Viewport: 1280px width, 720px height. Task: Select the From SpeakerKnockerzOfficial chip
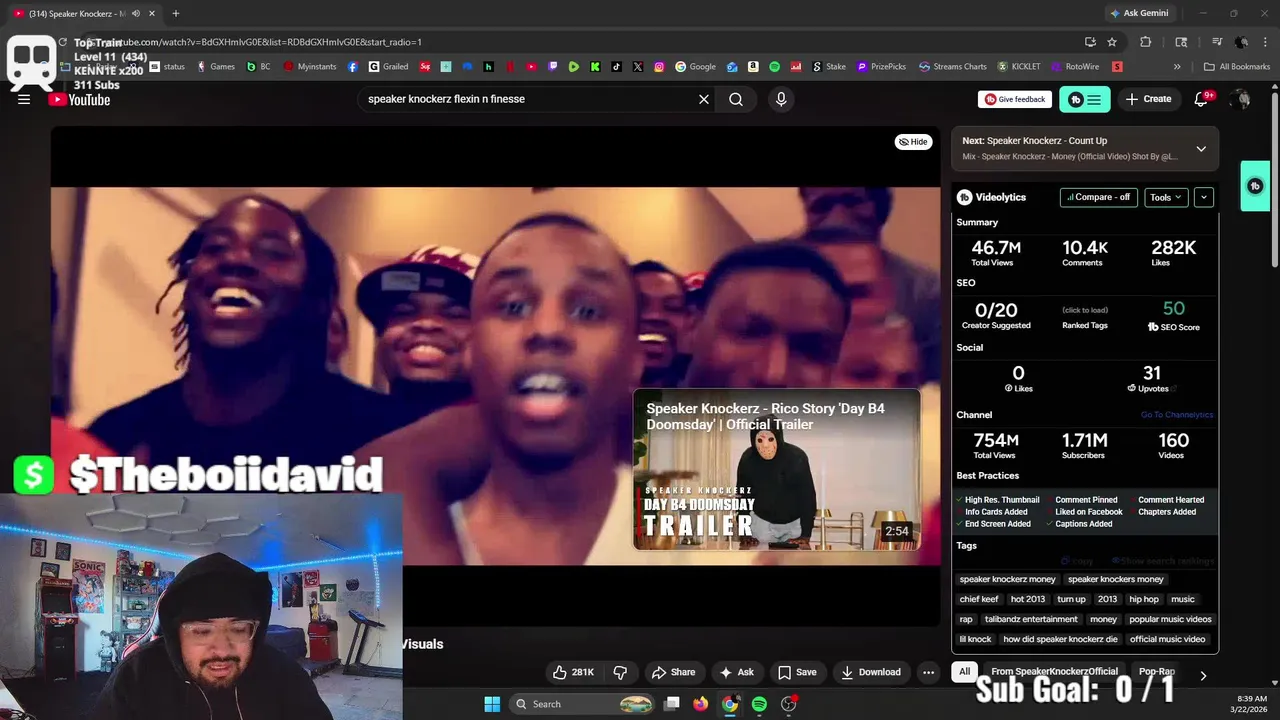tap(1054, 672)
